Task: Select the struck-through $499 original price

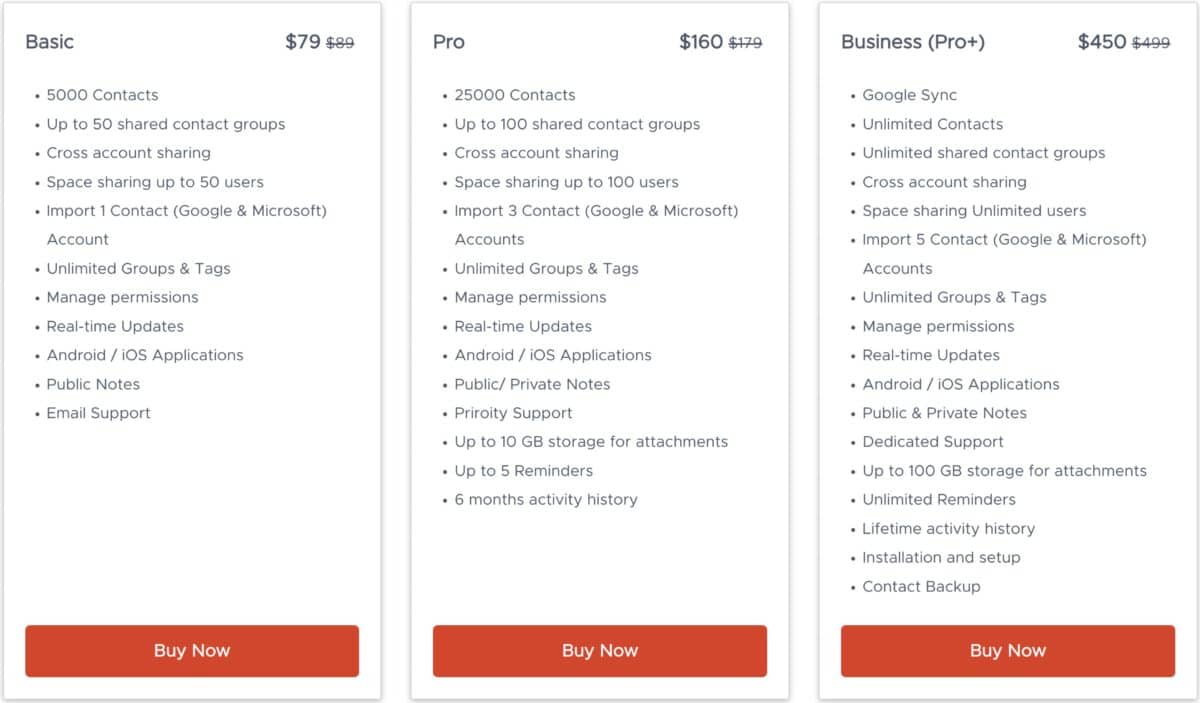Action: pyautogui.click(x=1150, y=43)
